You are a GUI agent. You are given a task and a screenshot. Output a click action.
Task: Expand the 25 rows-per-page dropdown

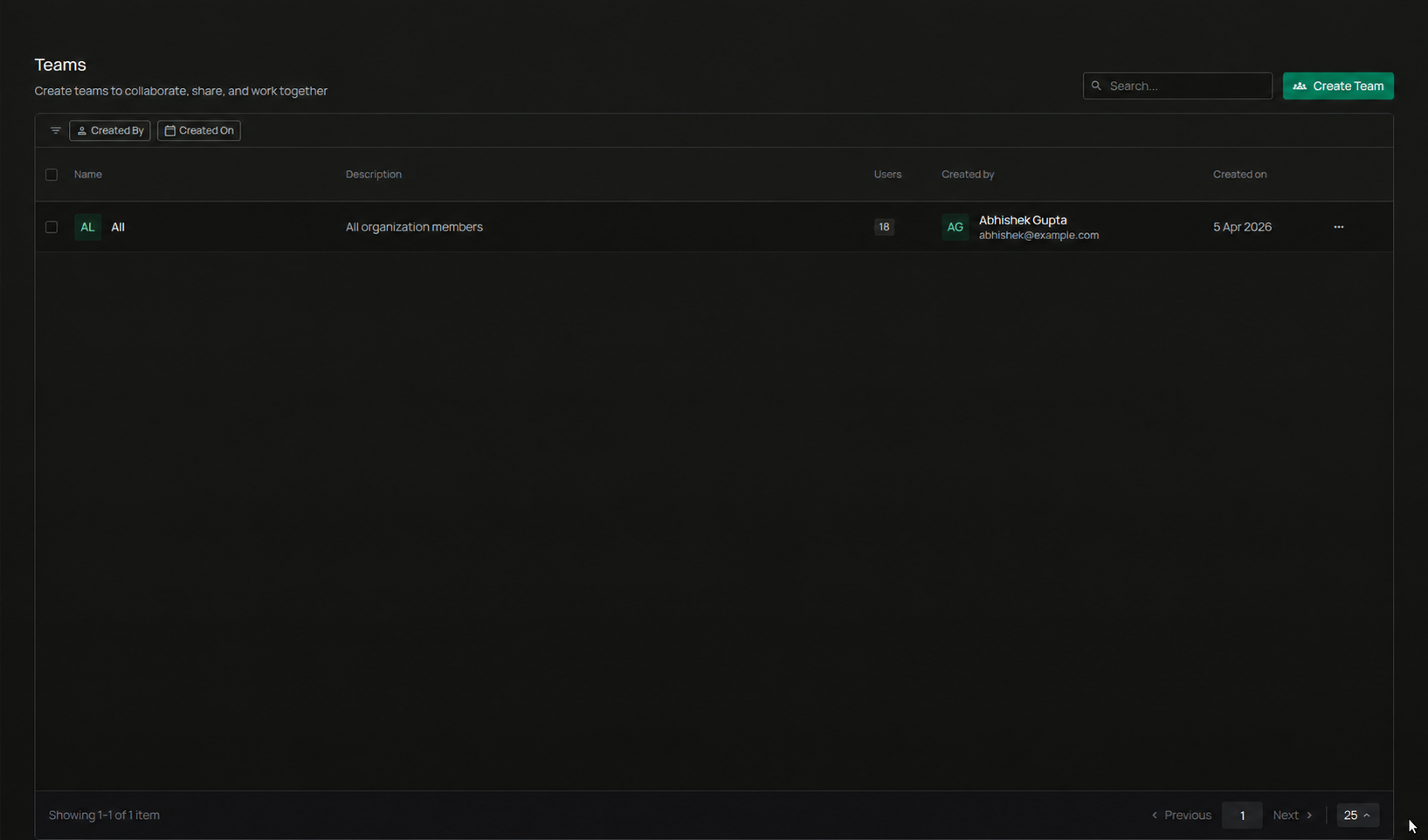click(1357, 815)
